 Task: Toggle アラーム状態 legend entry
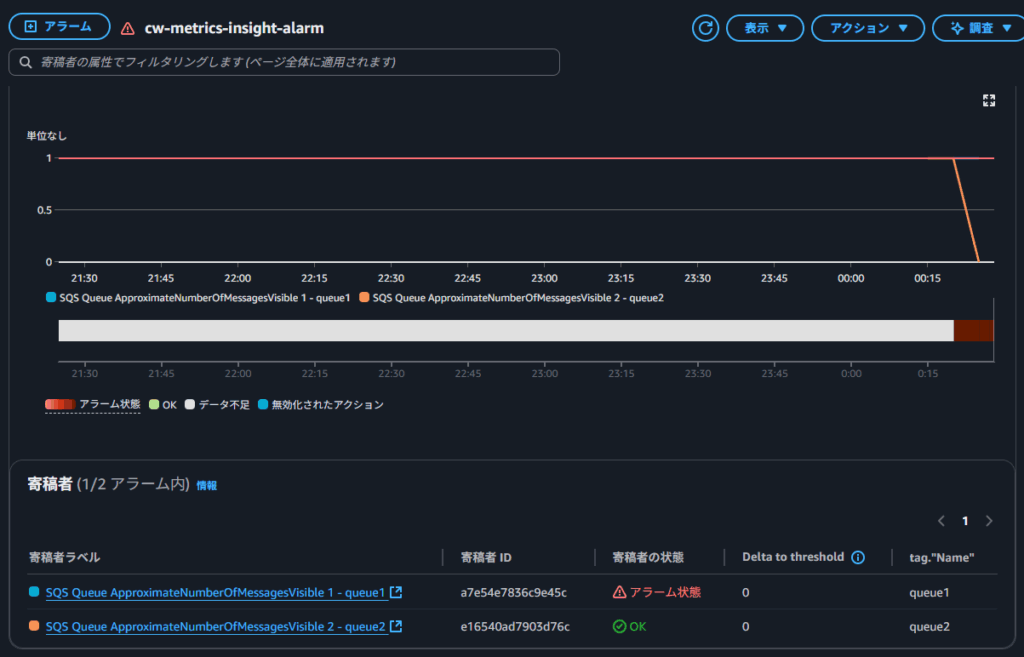pyautogui.click(x=92, y=404)
